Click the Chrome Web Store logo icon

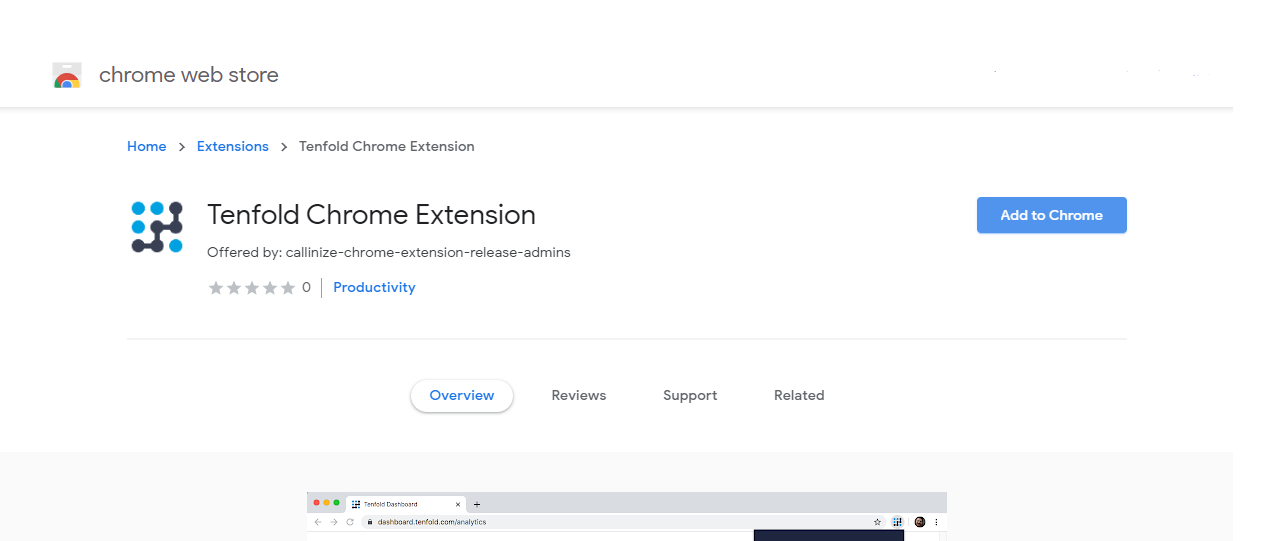67,75
